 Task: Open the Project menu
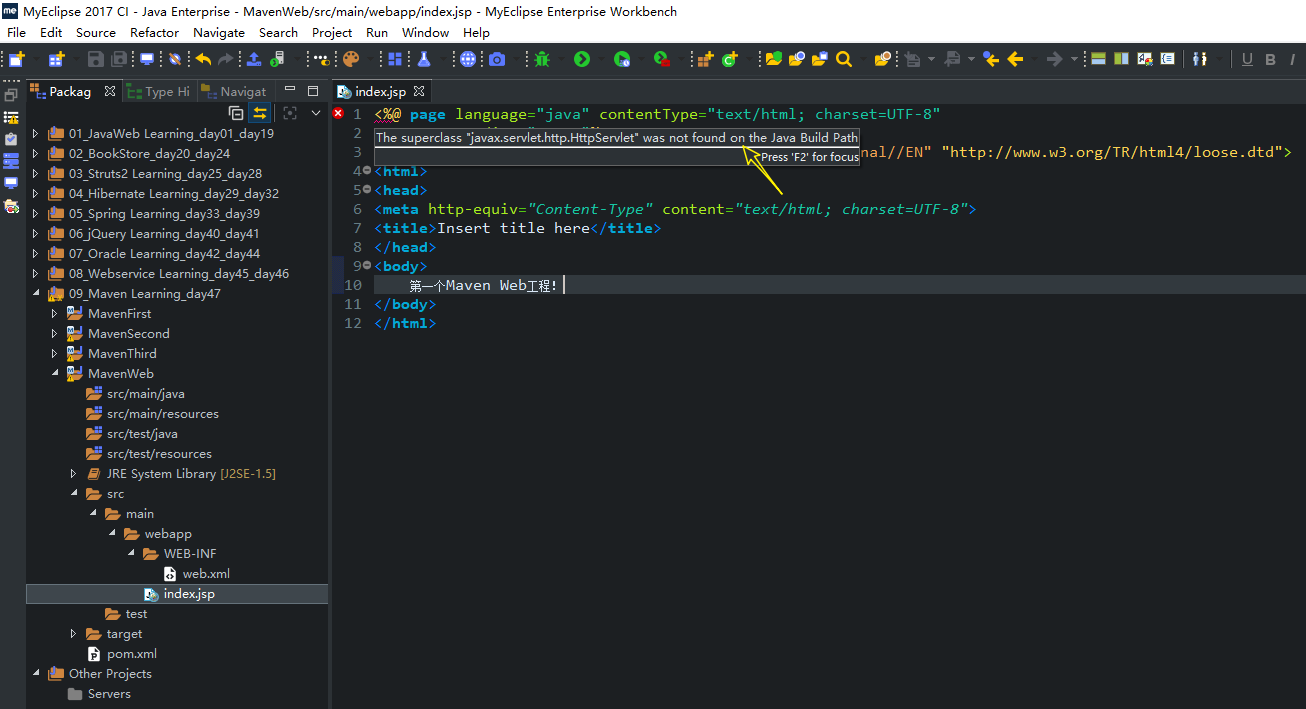(x=332, y=32)
